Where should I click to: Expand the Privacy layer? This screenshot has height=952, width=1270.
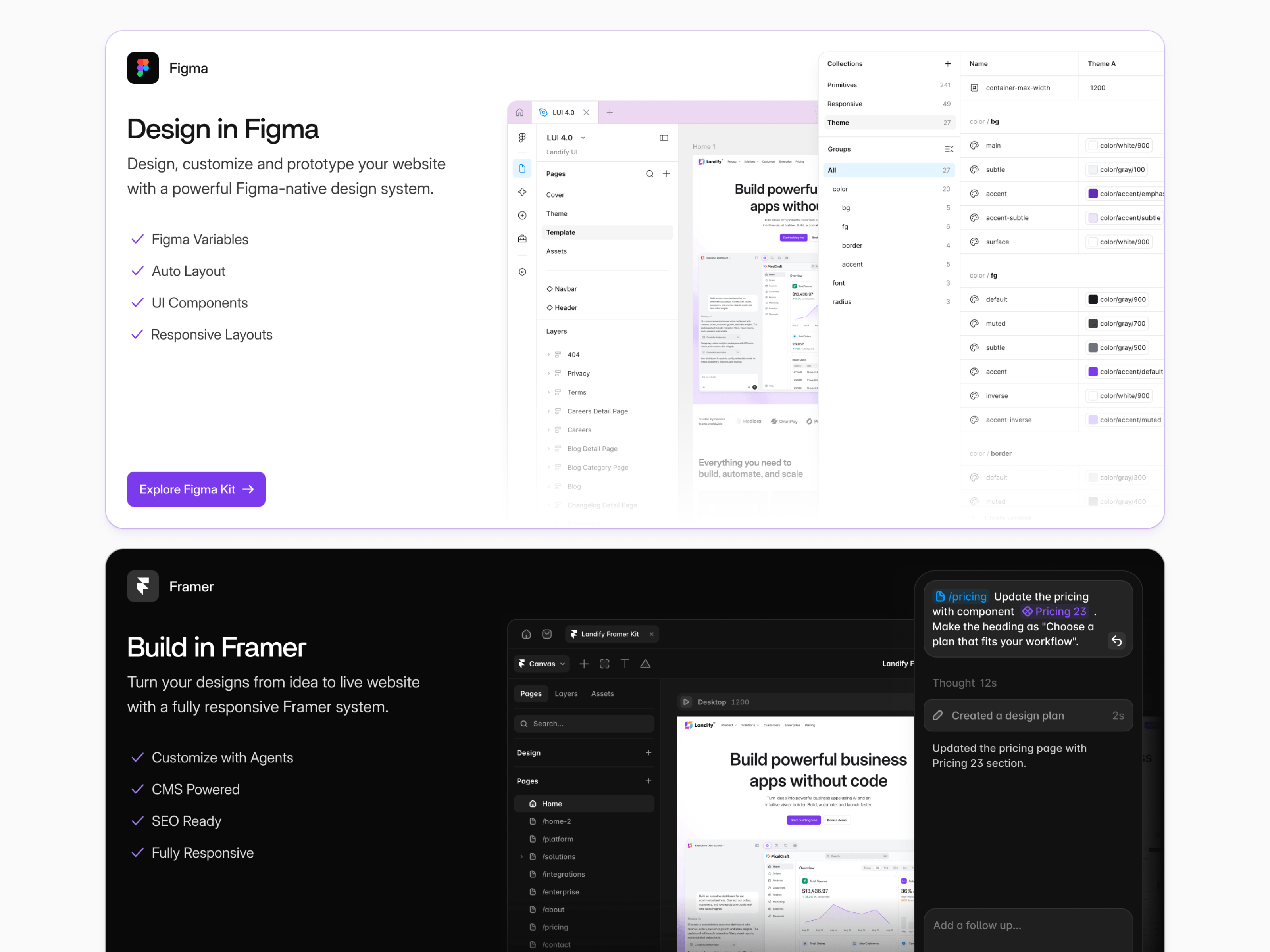[548, 374]
